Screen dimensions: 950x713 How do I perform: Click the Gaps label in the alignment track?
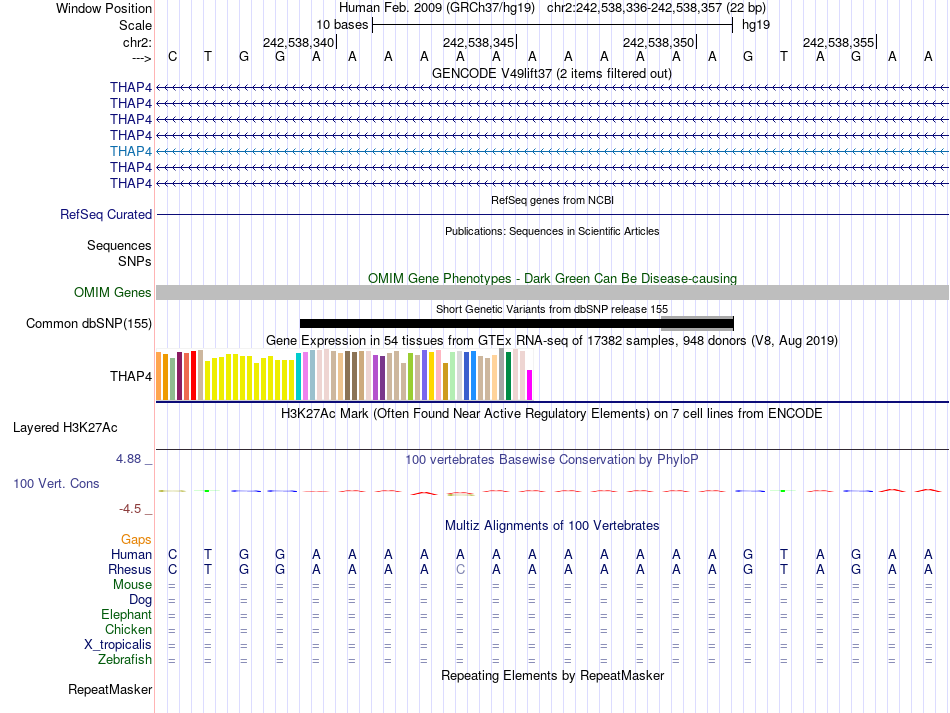pyautogui.click(x=136, y=539)
